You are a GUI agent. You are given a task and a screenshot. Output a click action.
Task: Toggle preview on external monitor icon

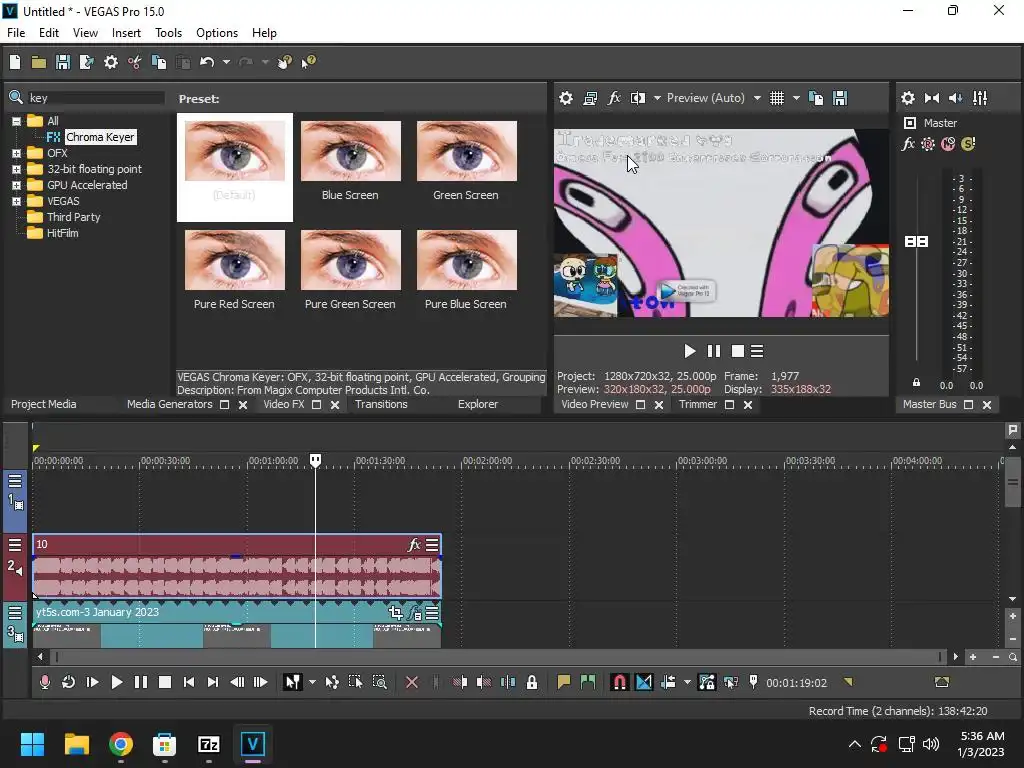click(590, 98)
